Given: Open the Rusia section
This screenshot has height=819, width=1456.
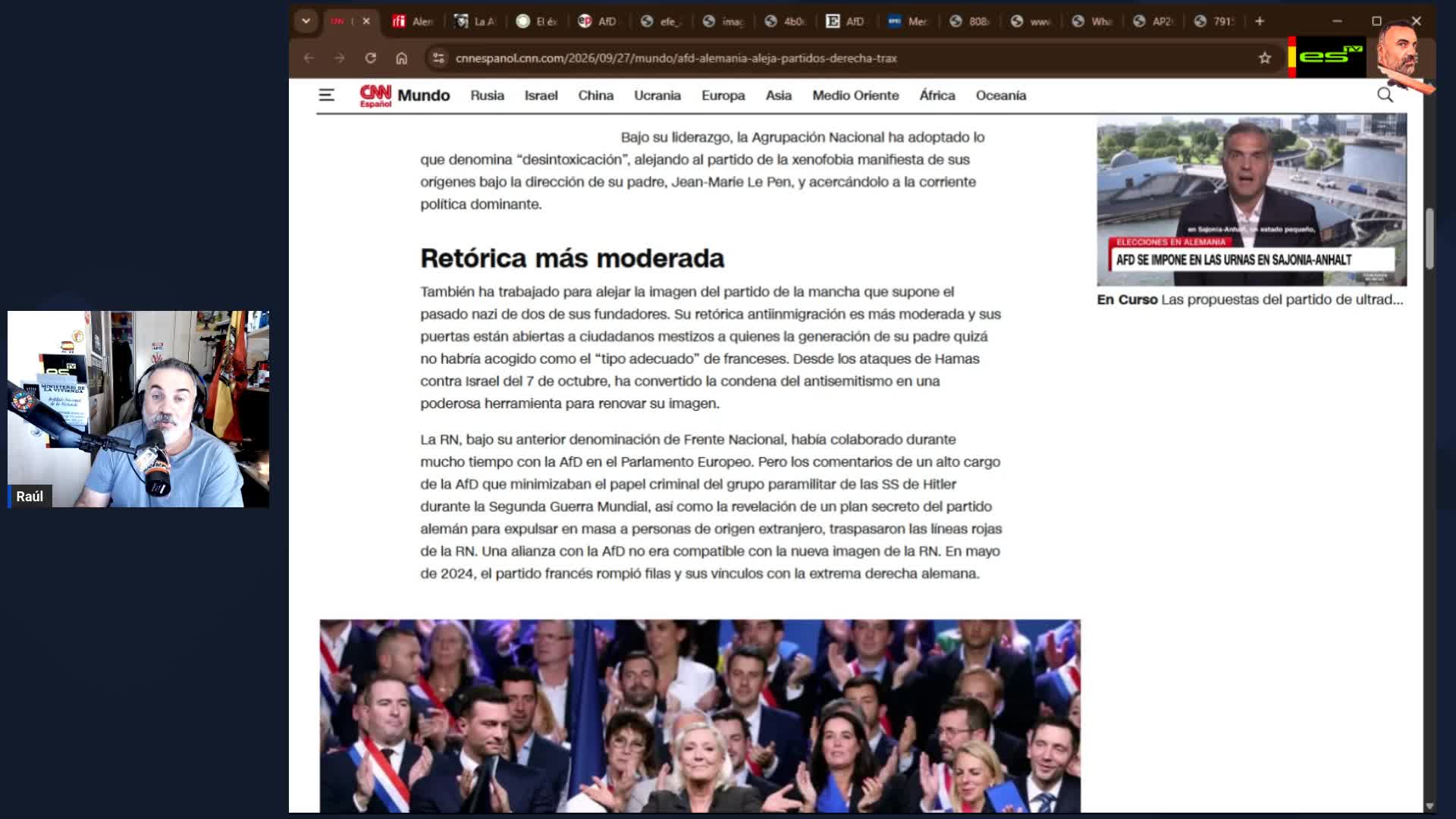Looking at the screenshot, I should pyautogui.click(x=487, y=96).
